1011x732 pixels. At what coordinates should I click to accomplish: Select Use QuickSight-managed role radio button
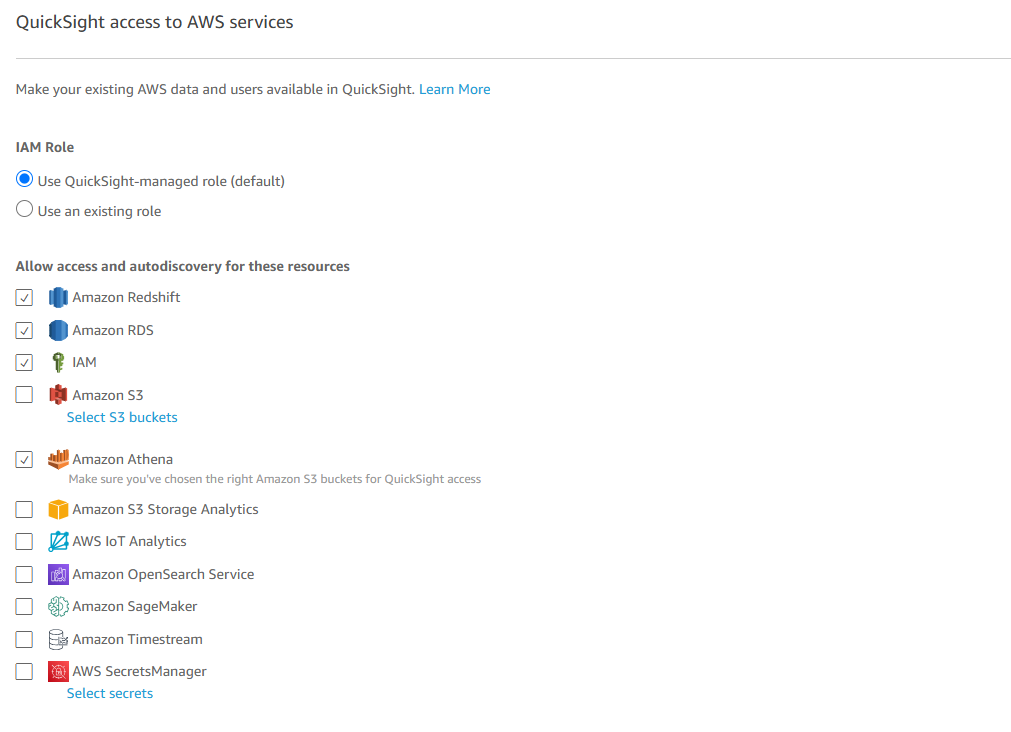click(x=25, y=179)
